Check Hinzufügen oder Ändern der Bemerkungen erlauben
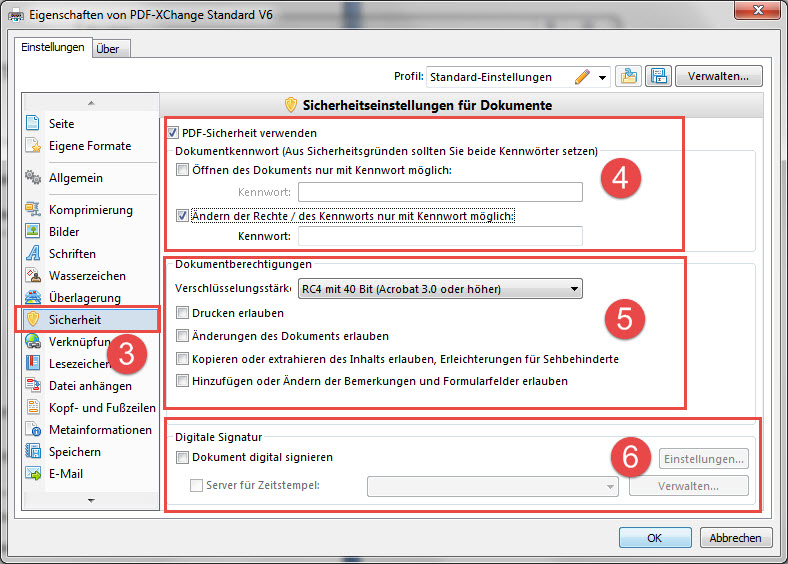The width and height of the screenshot is (788, 564). pyautogui.click(x=182, y=381)
